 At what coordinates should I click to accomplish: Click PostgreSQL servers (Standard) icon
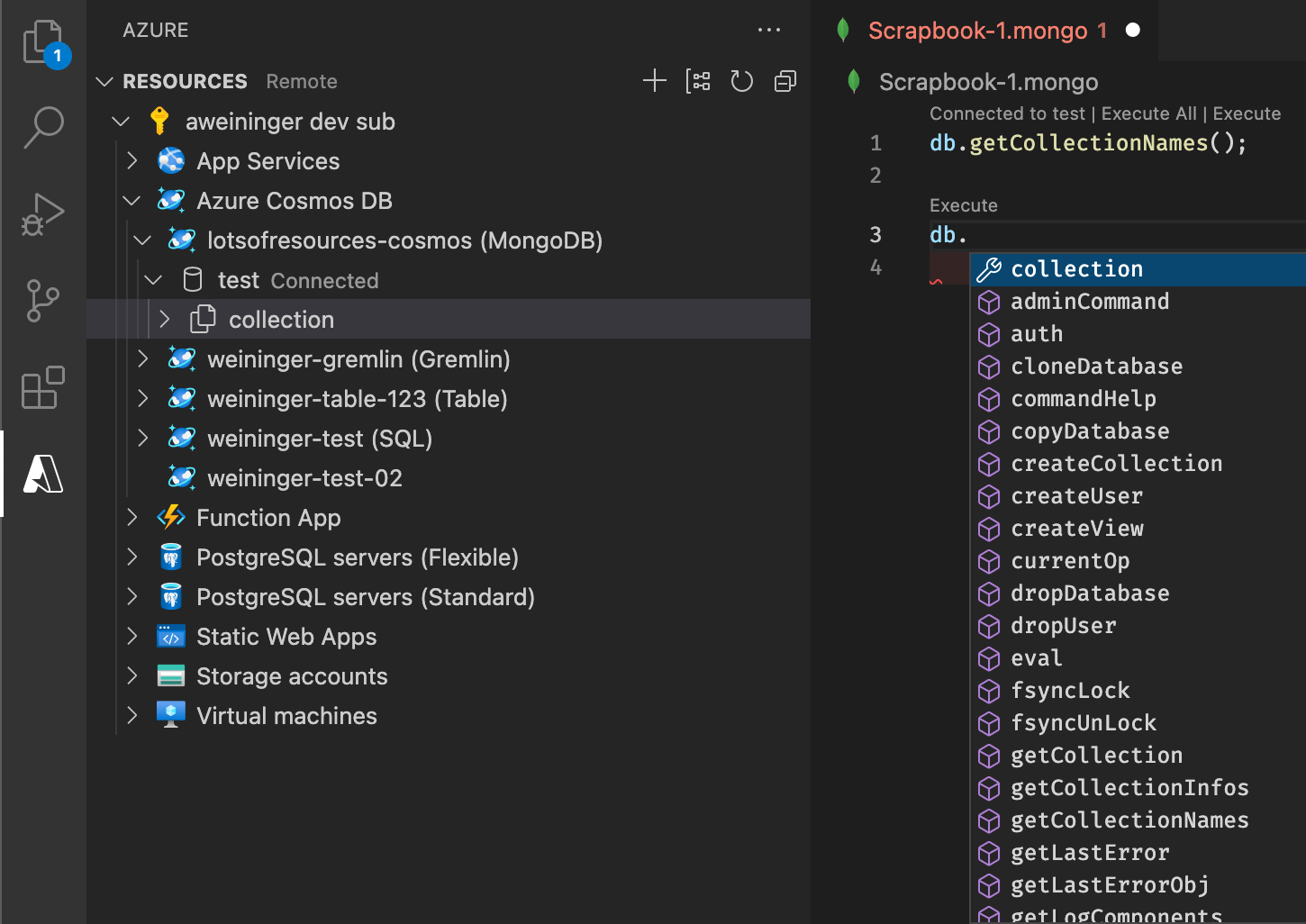click(171, 596)
